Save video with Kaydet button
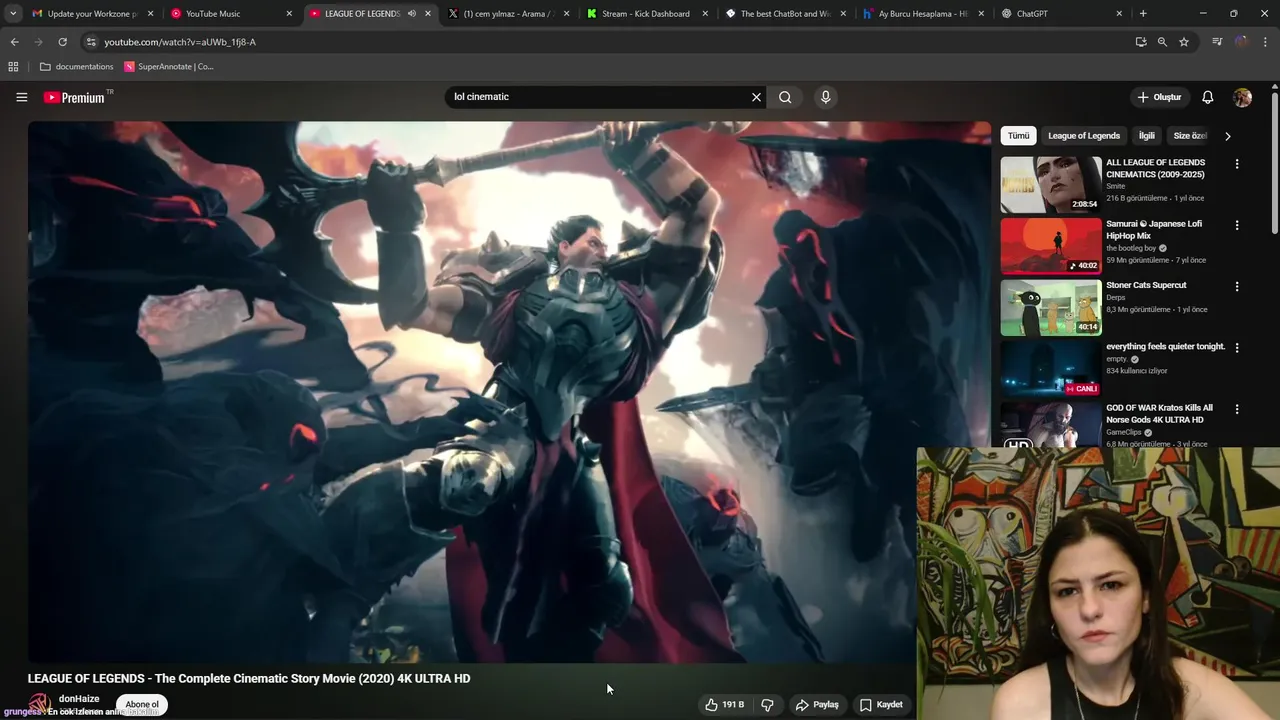1280x720 pixels. 881,704
